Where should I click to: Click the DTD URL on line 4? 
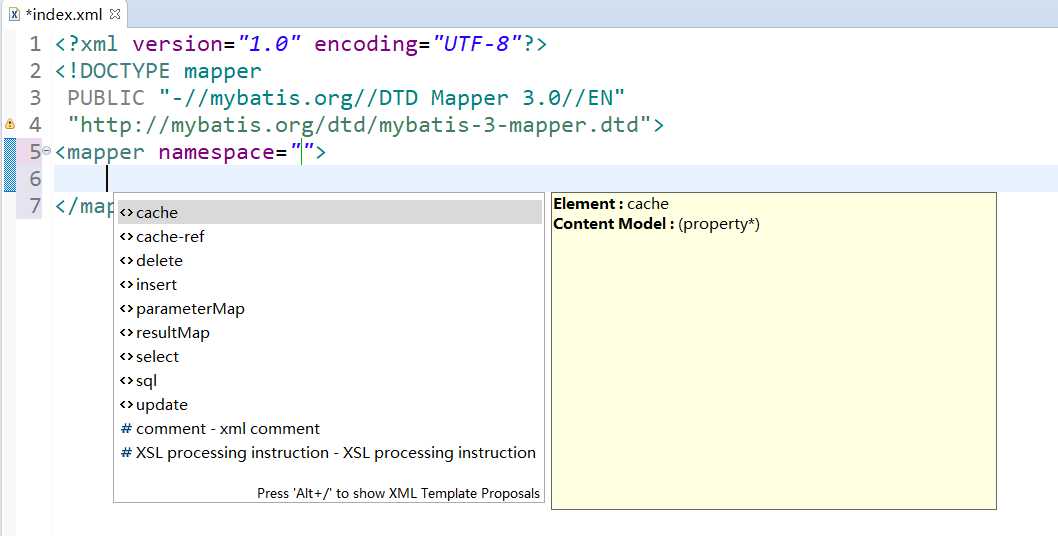click(x=360, y=125)
